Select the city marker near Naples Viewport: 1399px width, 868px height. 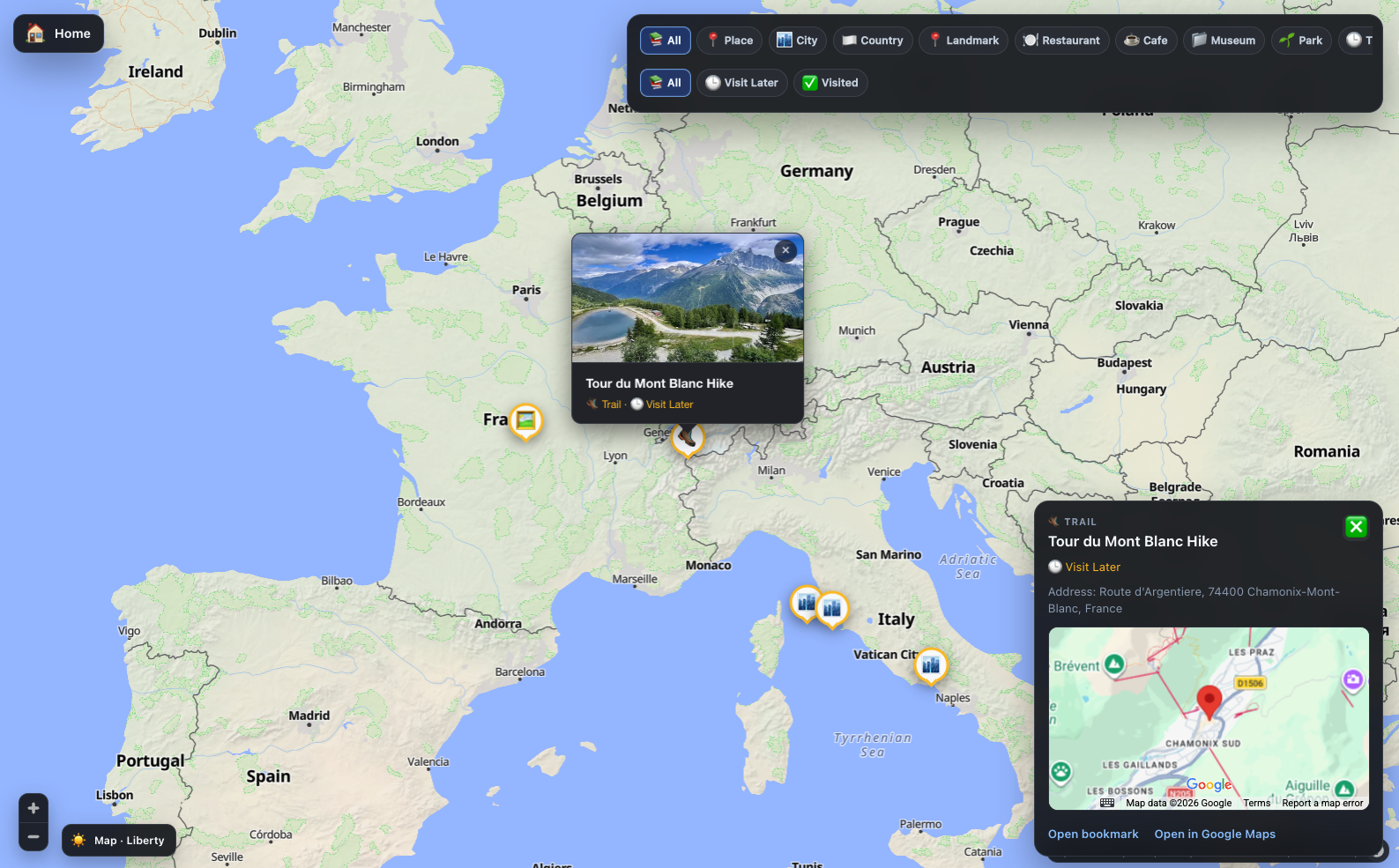pos(931,666)
